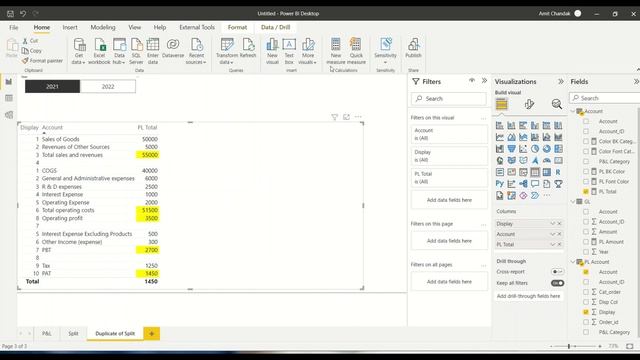Open the File menu

point(13,27)
